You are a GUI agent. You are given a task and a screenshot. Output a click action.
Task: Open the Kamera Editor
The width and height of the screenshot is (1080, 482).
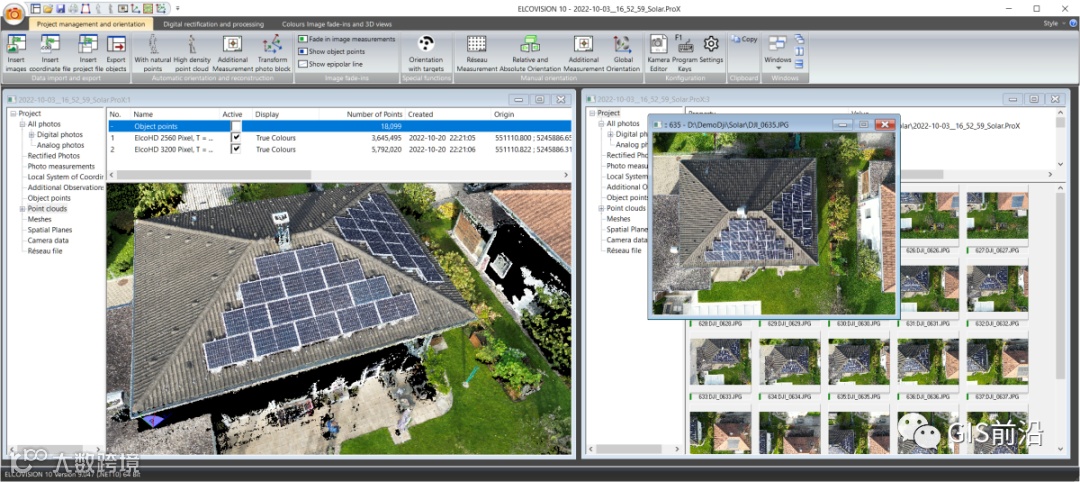tap(658, 52)
